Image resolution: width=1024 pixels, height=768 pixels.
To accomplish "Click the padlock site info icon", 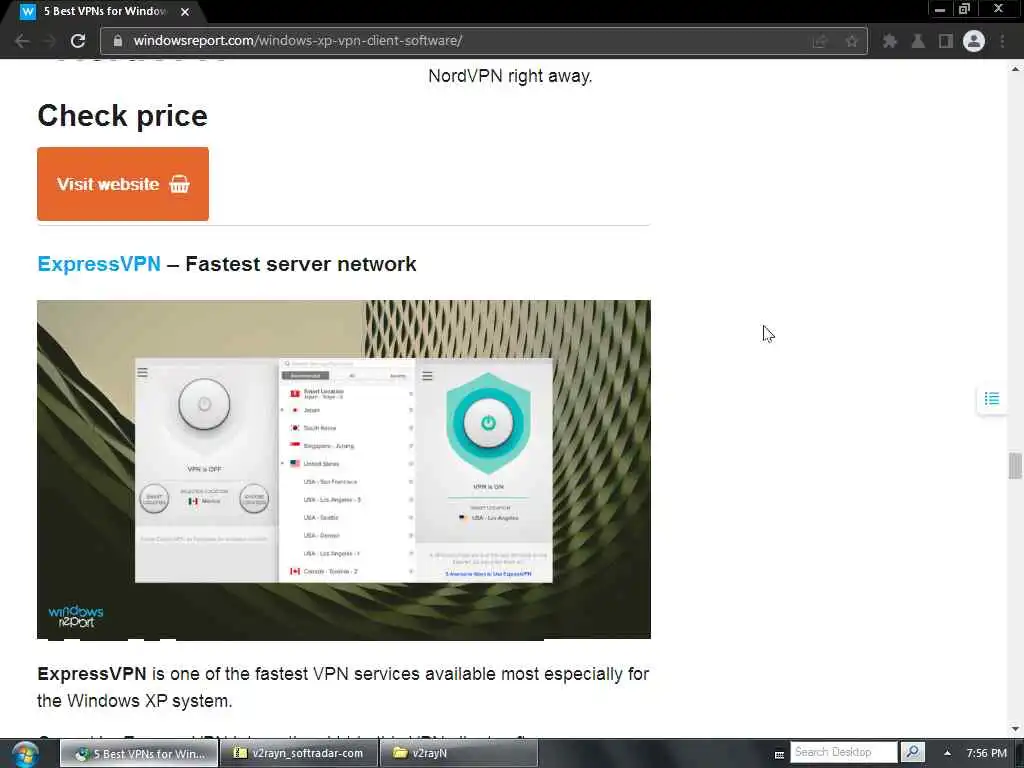I will coord(118,40).
